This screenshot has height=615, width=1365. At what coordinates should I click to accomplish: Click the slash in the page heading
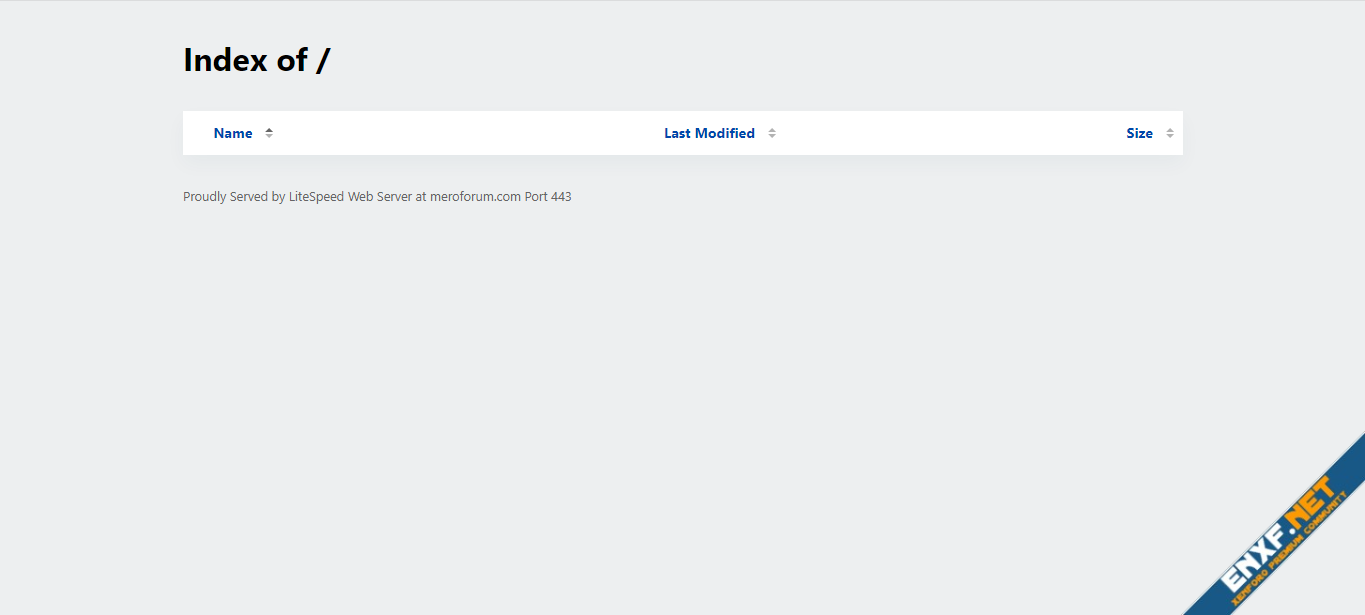322,61
